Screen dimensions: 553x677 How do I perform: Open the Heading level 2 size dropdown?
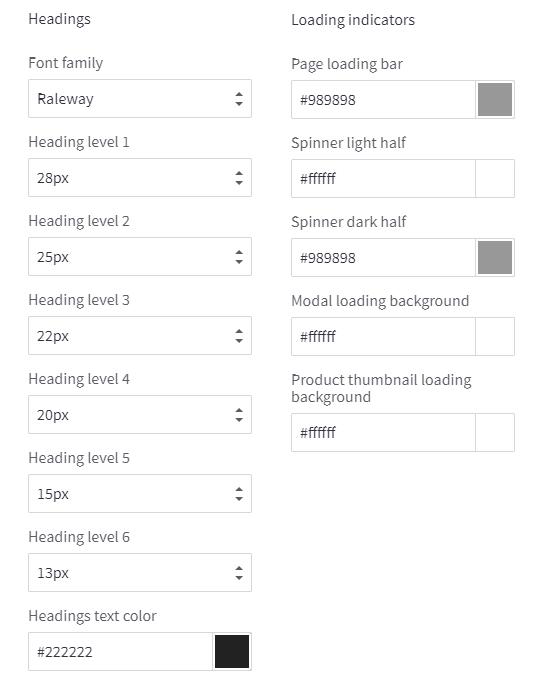click(140, 256)
